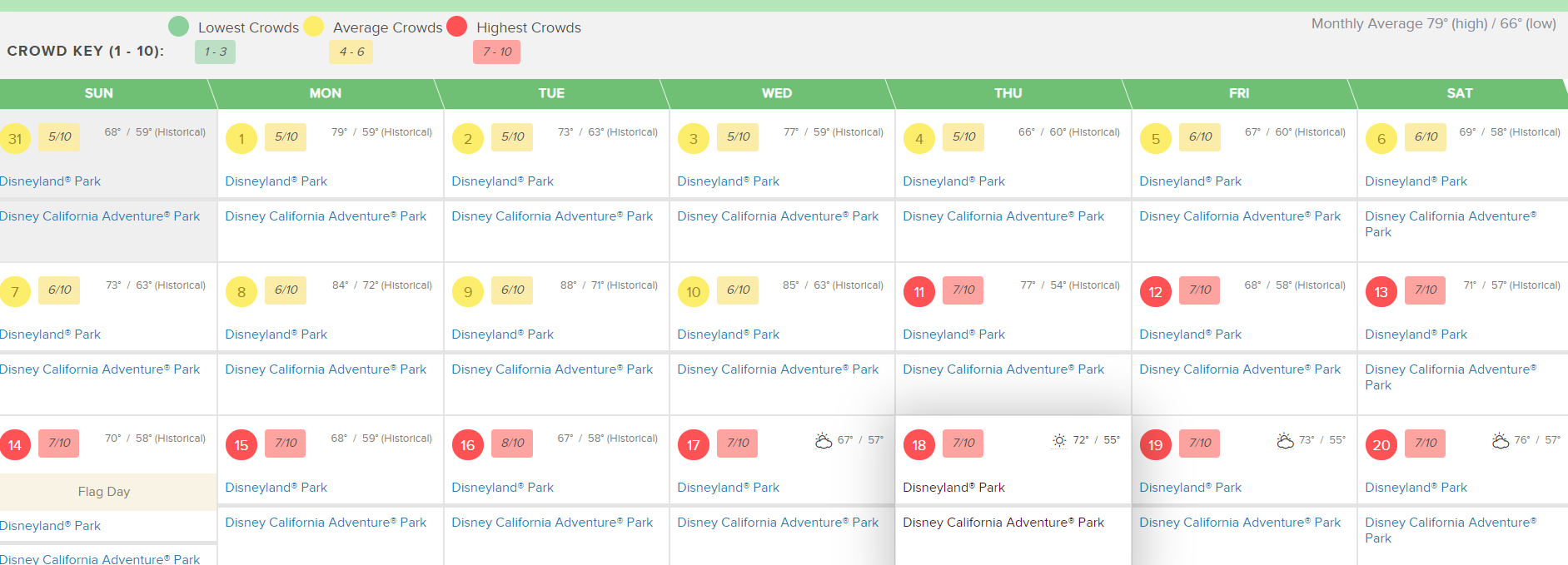Image resolution: width=1568 pixels, height=565 pixels.
Task: Click the Flag Day holiday label
Action: [104, 492]
